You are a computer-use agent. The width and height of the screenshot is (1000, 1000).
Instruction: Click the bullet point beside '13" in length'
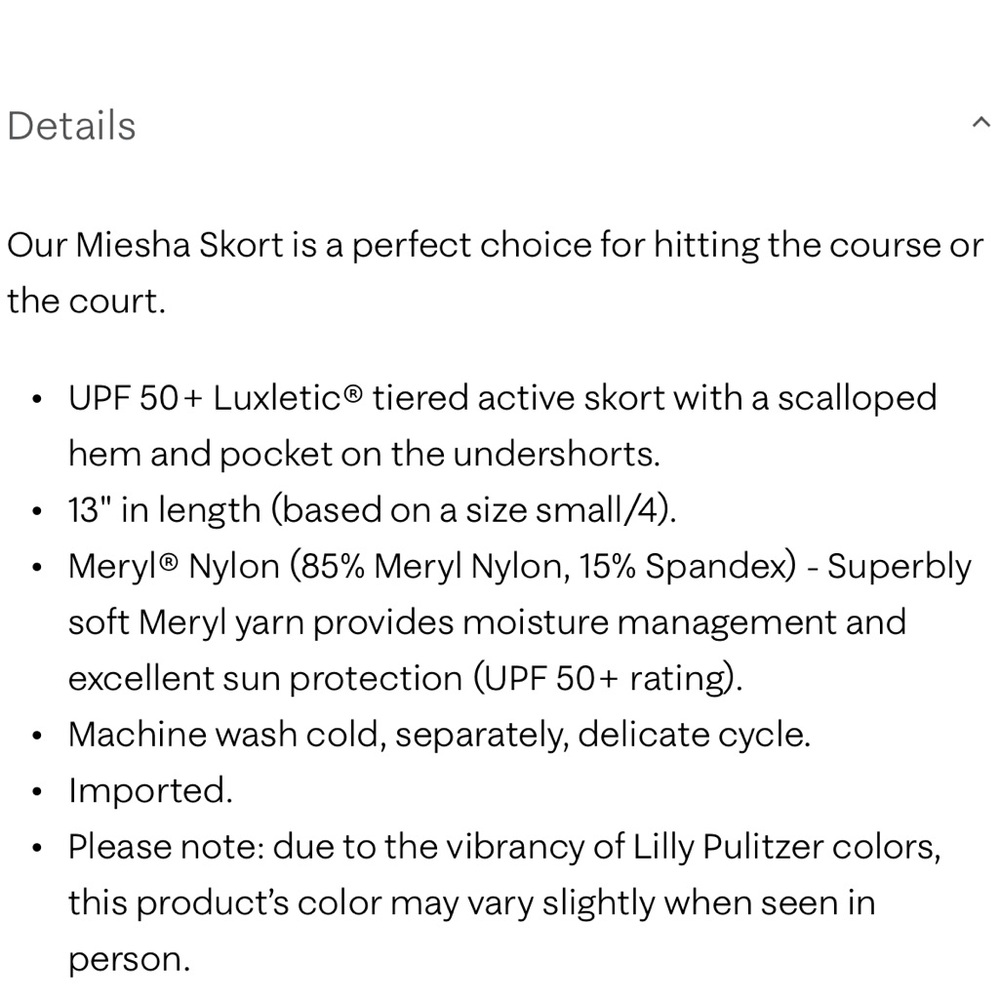click(37, 513)
